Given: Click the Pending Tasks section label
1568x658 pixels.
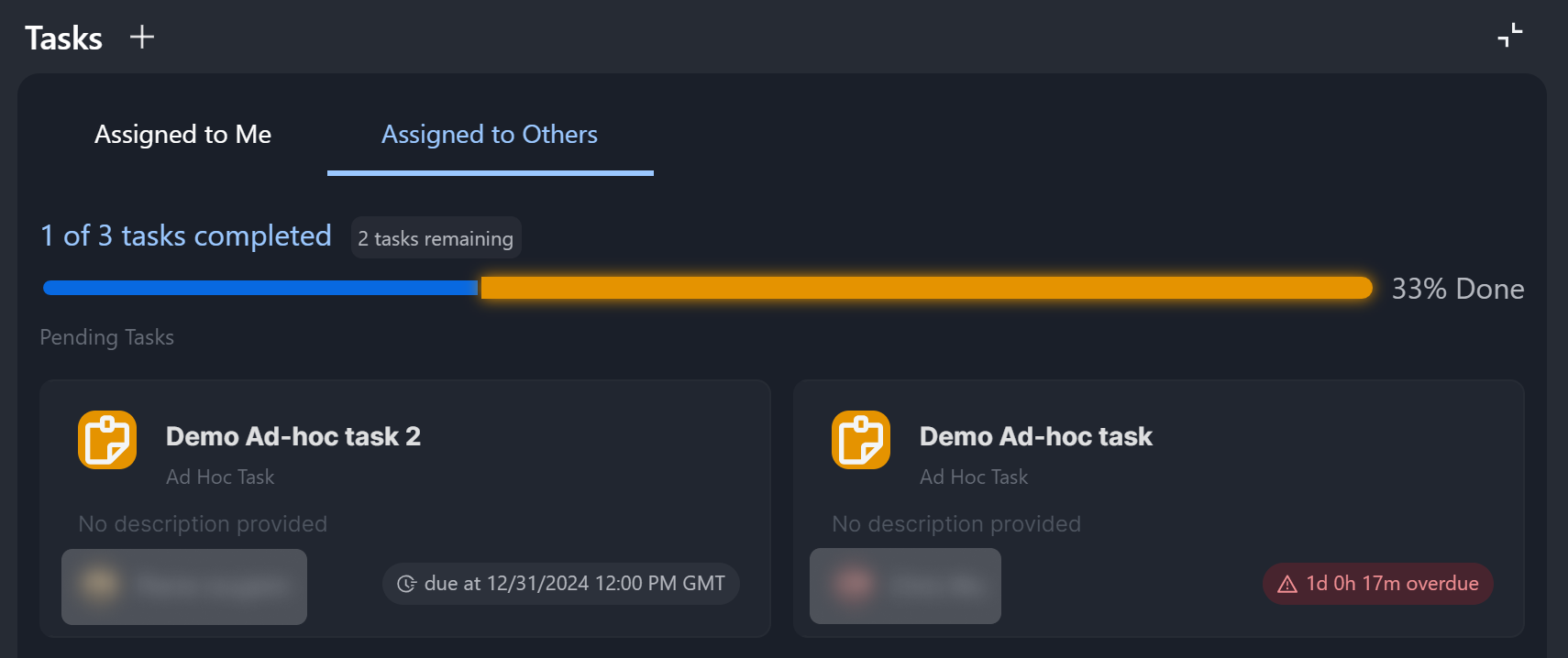Looking at the screenshot, I should pos(107,337).
